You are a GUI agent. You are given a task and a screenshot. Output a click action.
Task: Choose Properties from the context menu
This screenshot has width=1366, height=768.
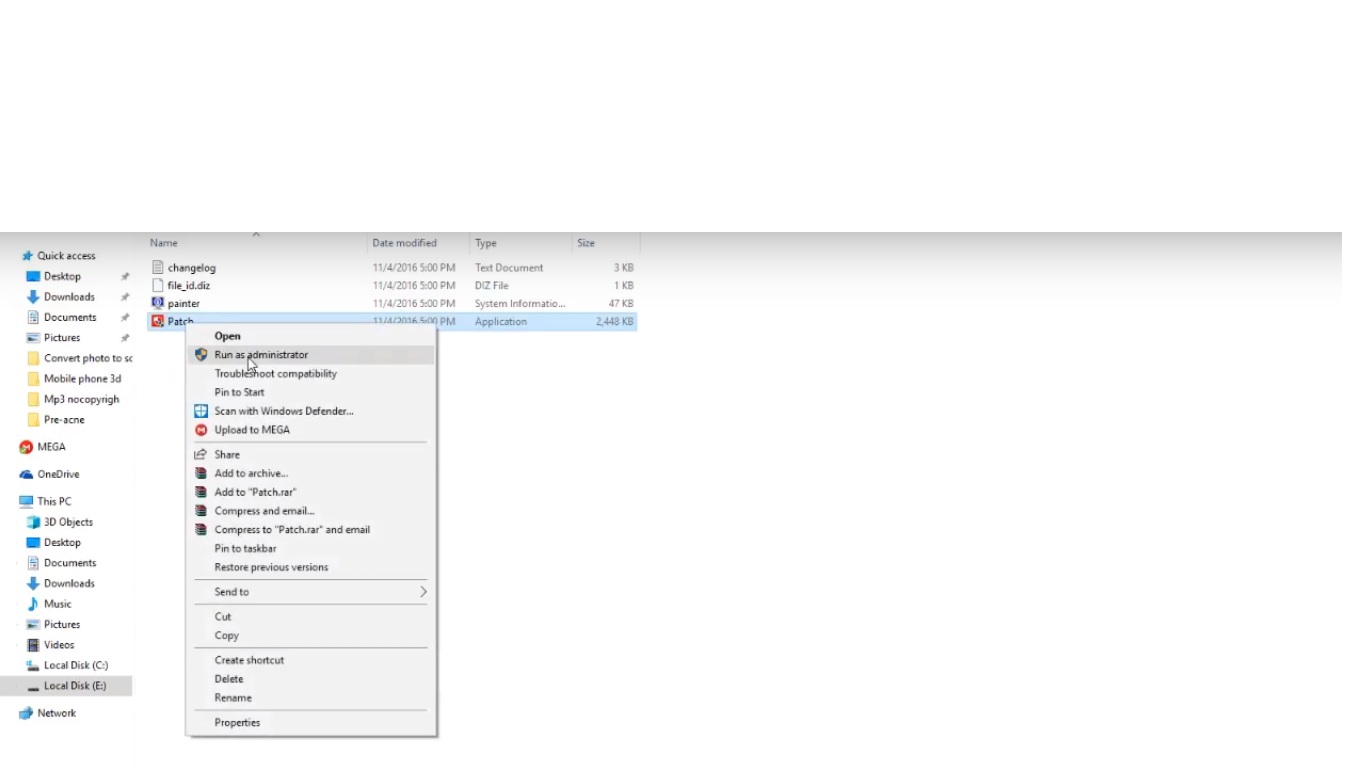click(237, 723)
